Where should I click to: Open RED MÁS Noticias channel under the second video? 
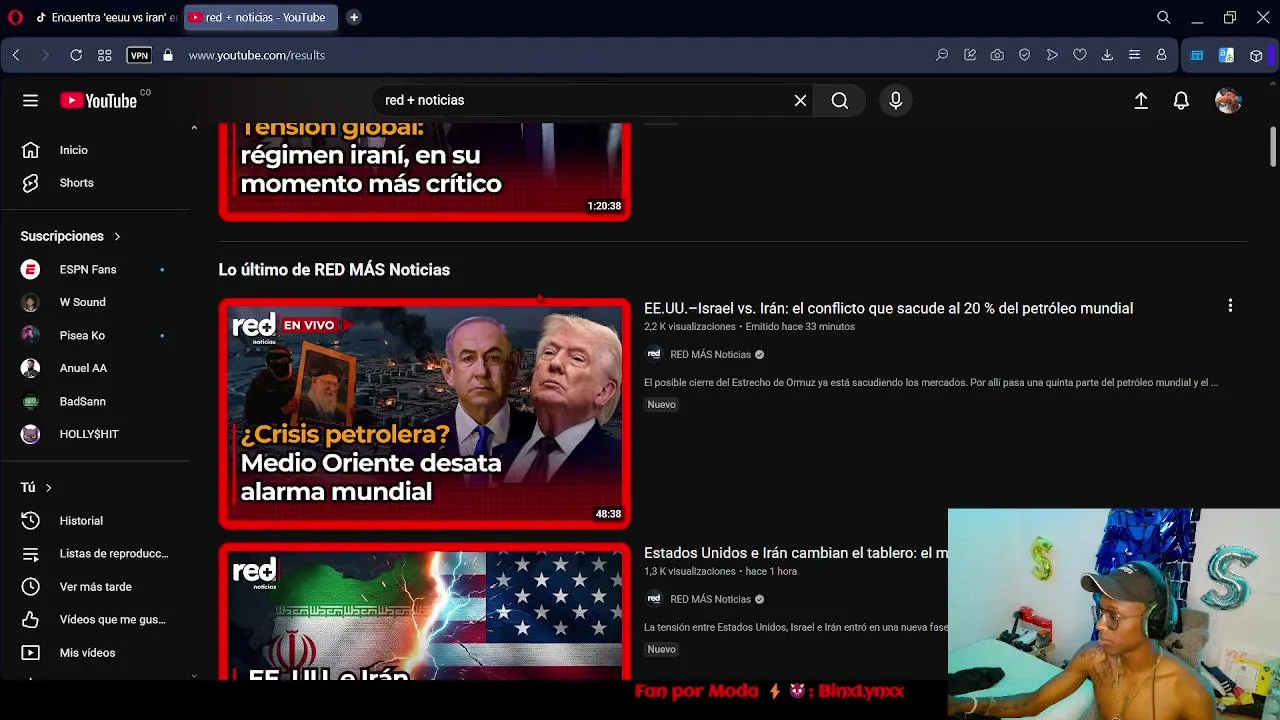710,599
